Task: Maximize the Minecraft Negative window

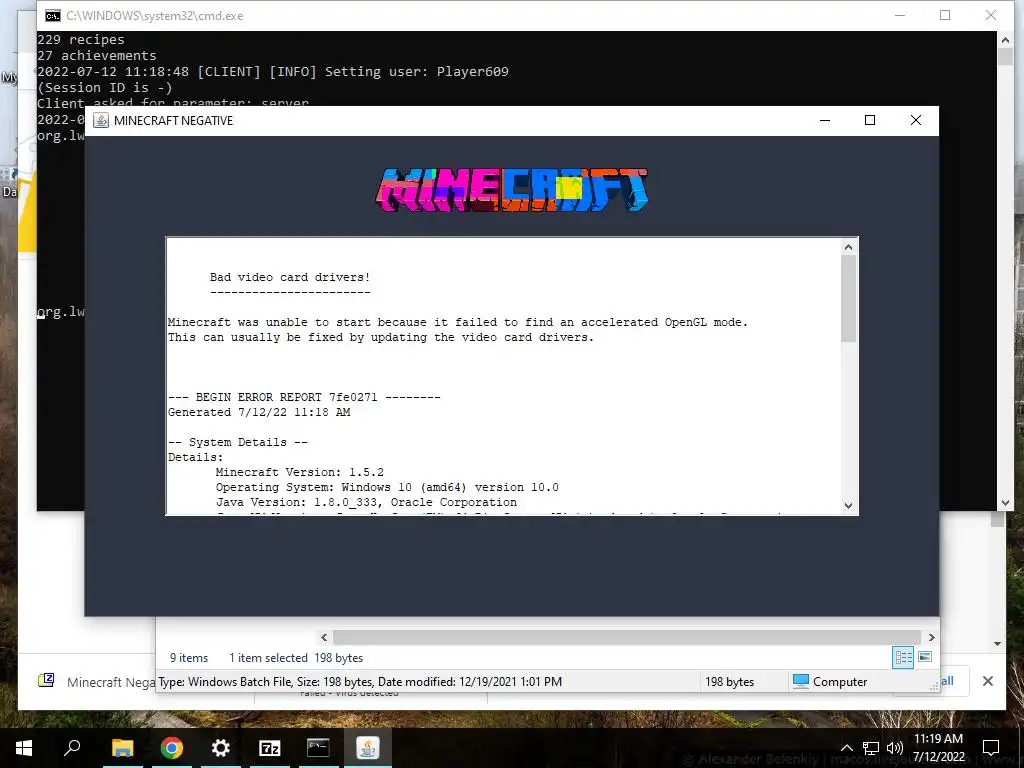Action: click(x=870, y=120)
